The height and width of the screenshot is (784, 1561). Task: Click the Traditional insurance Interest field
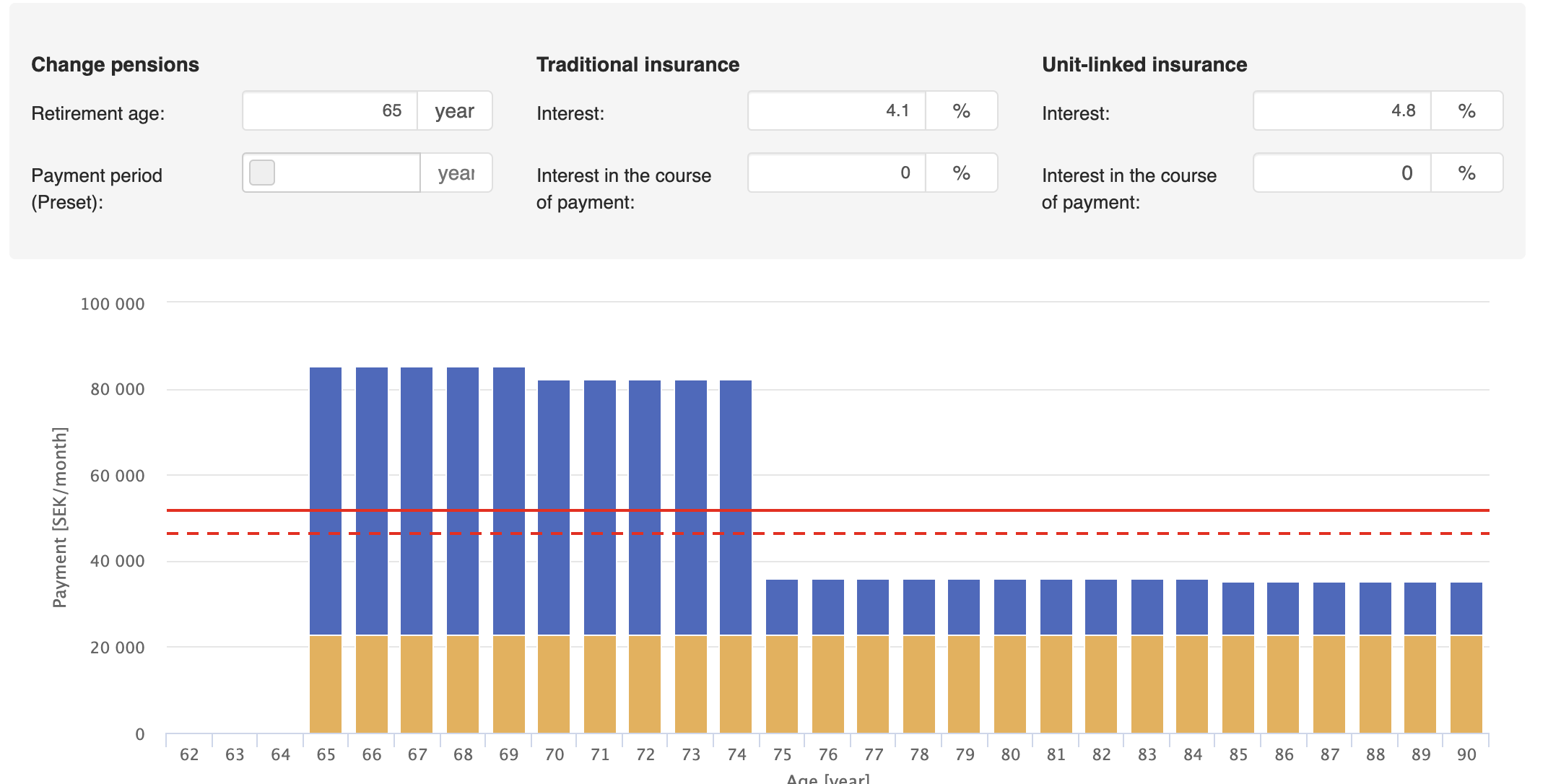point(836,111)
